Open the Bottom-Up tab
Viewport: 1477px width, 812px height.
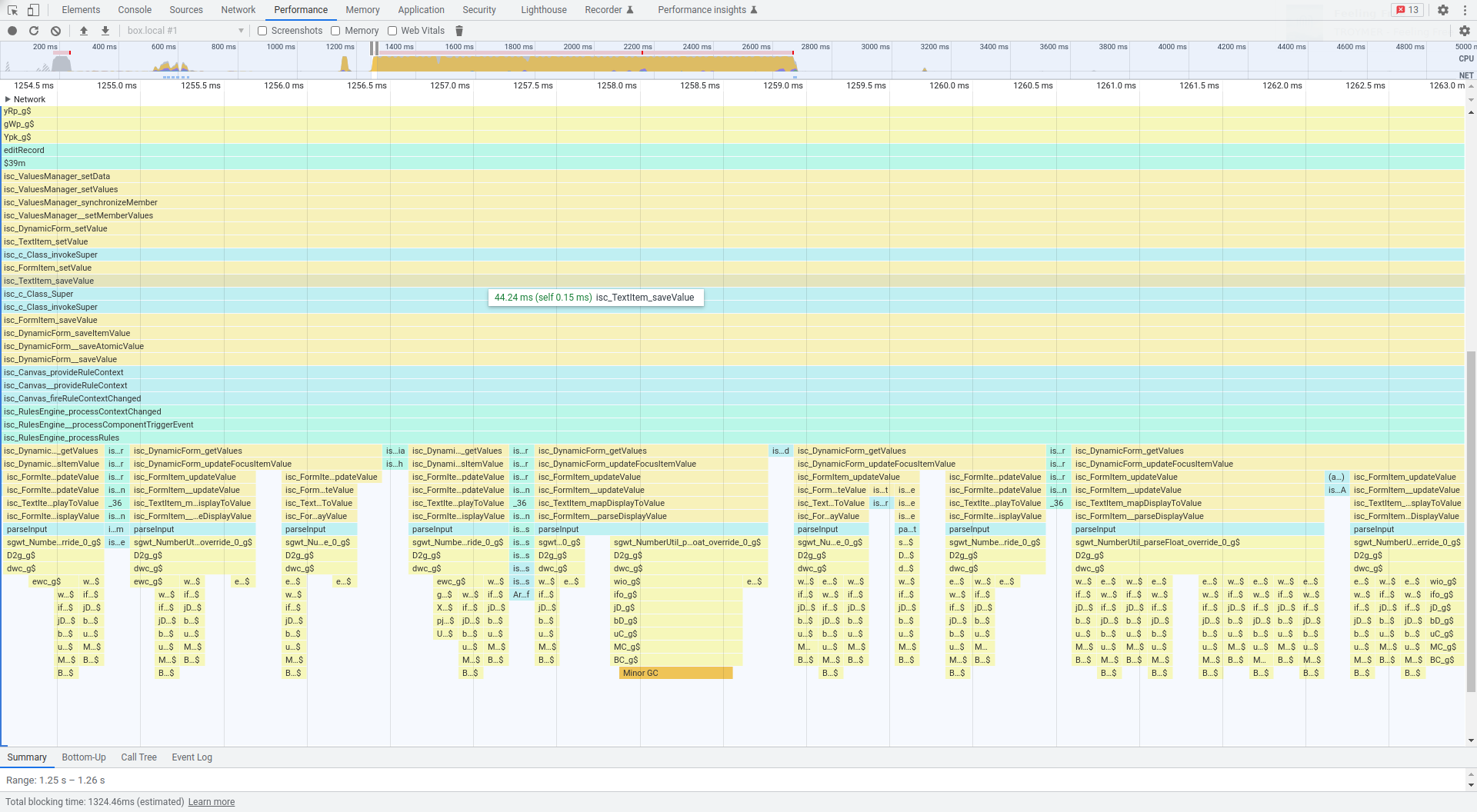tap(84, 757)
